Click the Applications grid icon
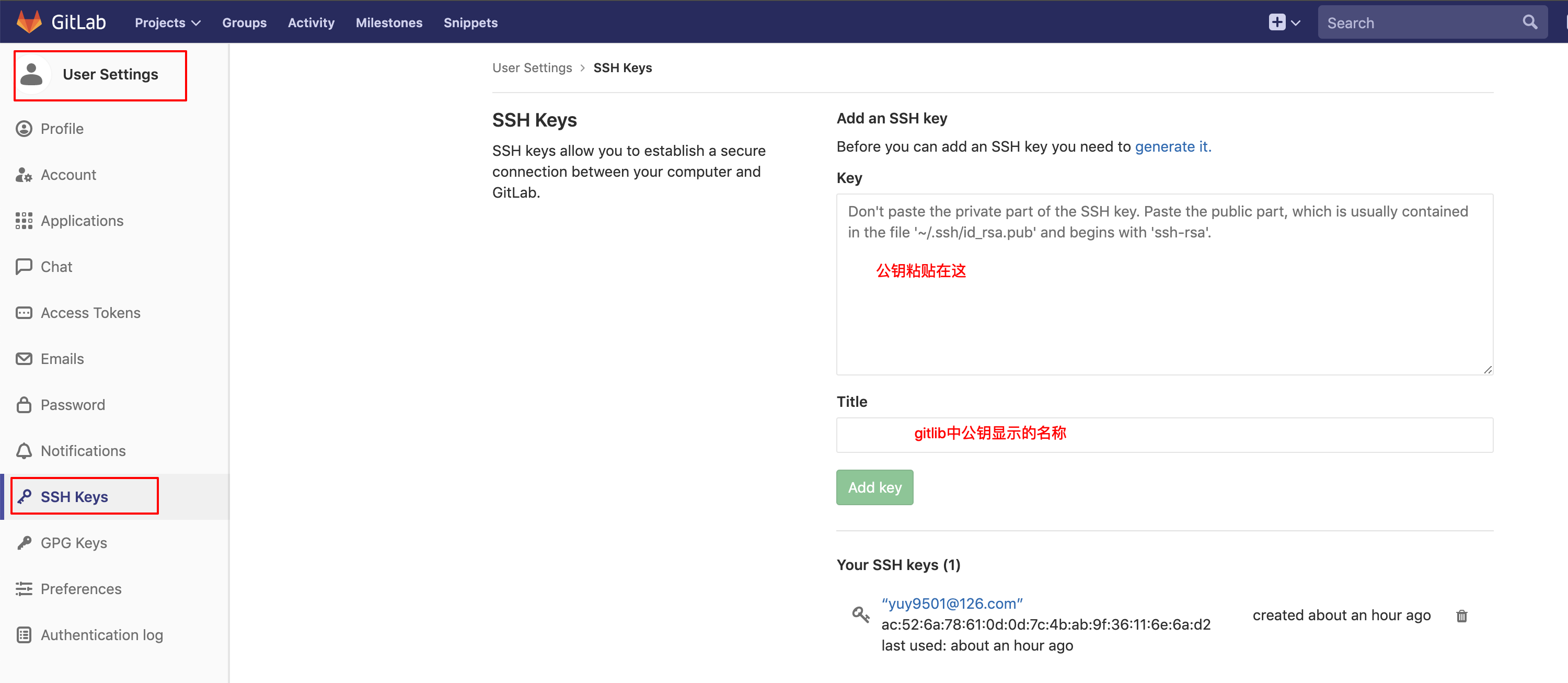This screenshot has height=683, width=1568. 24,221
